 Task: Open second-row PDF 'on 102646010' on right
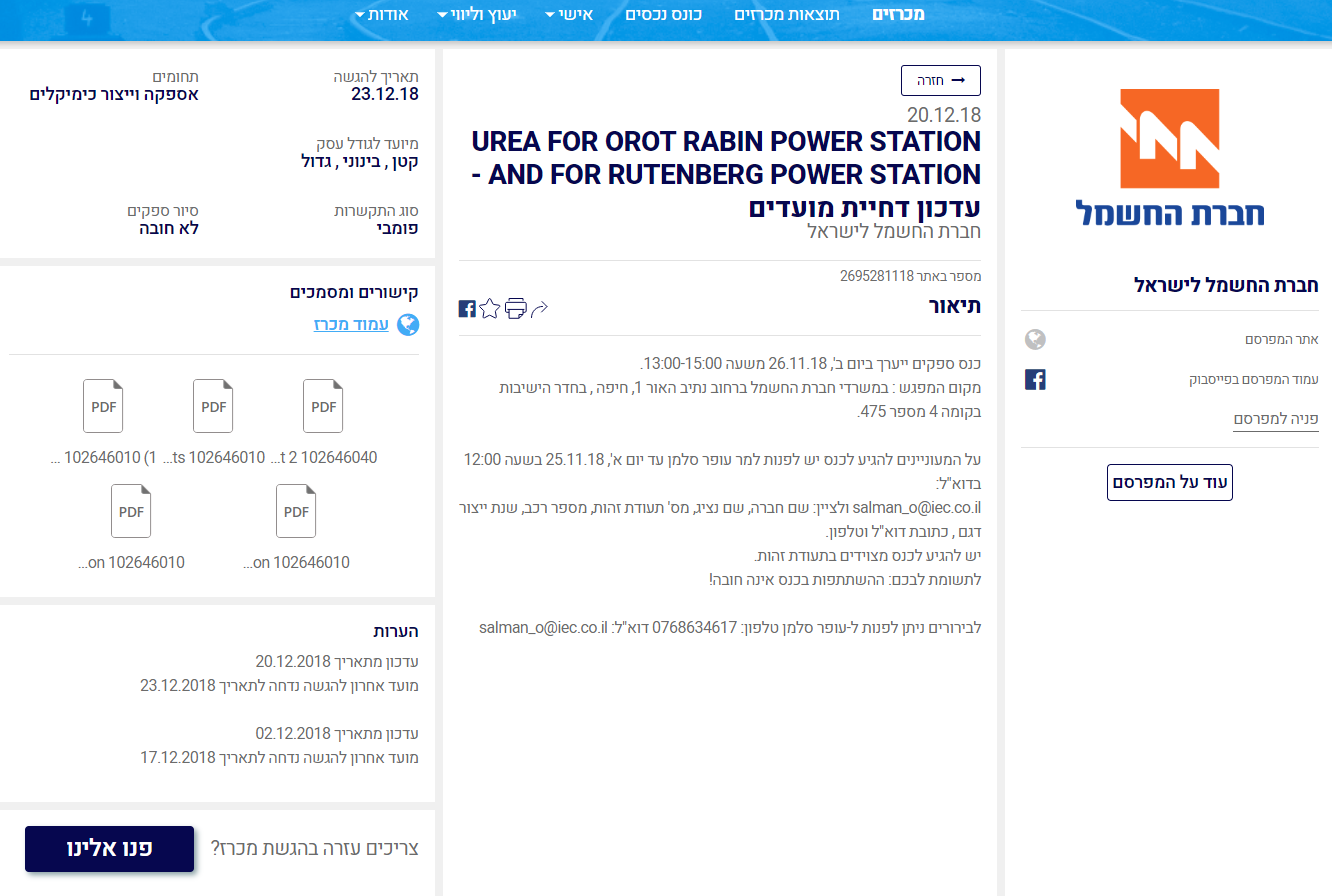click(296, 510)
